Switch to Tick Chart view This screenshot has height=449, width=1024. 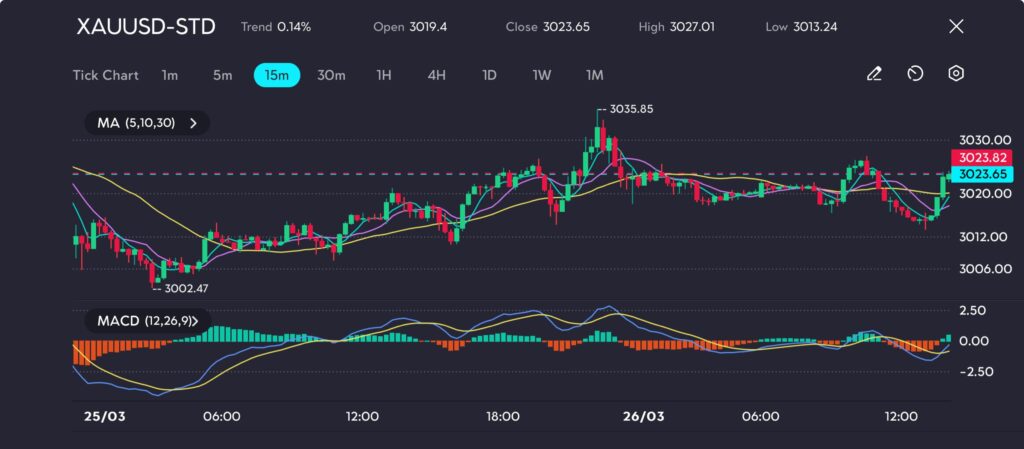(x=105, y=75)
